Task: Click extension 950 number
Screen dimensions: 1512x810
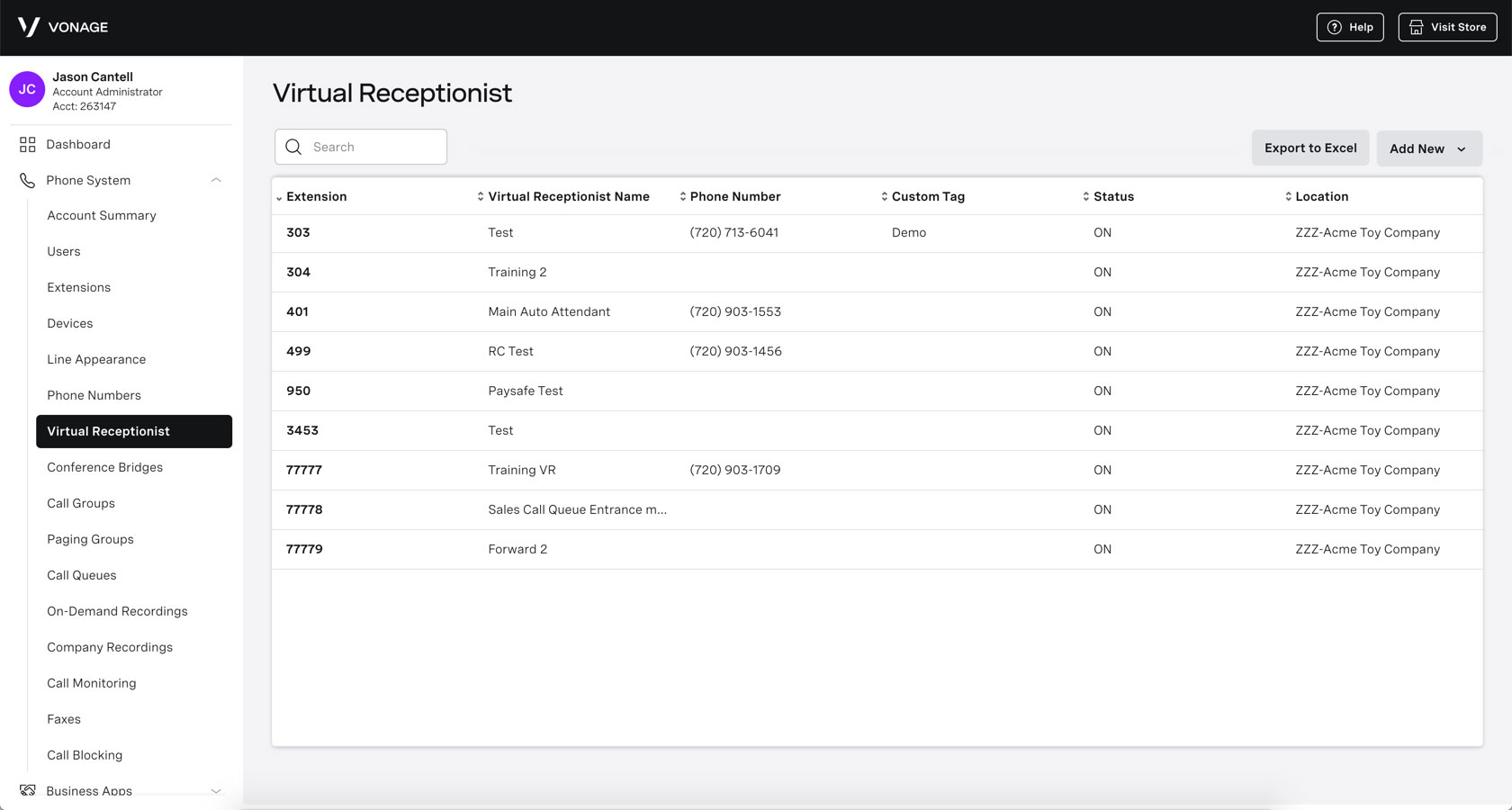Action: point(299,391)
